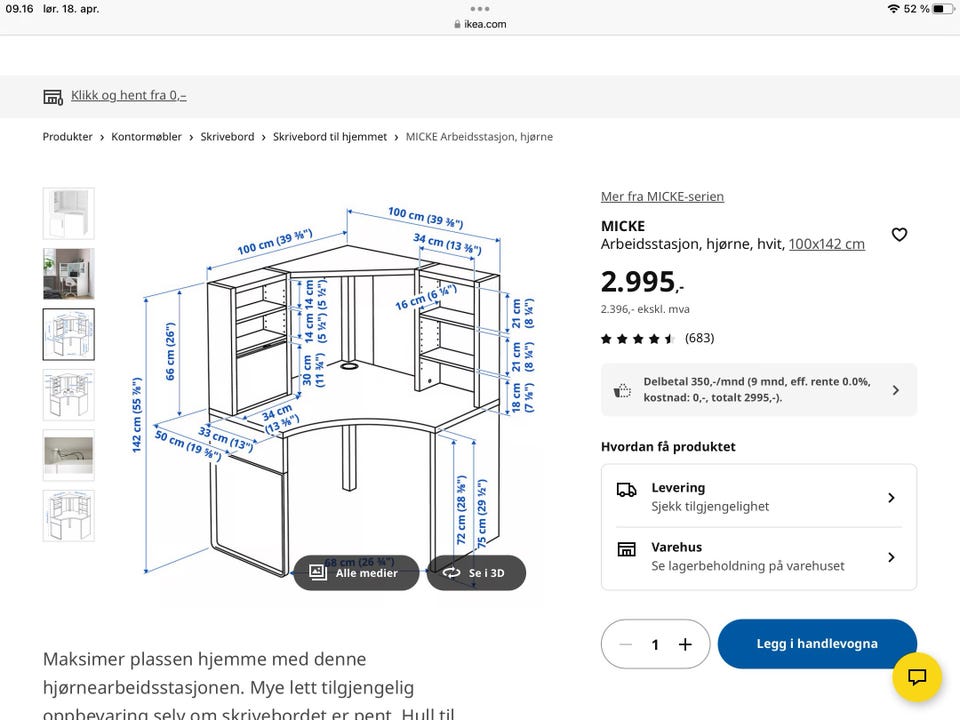This screenshot has height=720, width=960.
Task: Go to Skrivebord til hjemmet breadcrumb
Action: [x=330, y=137]
